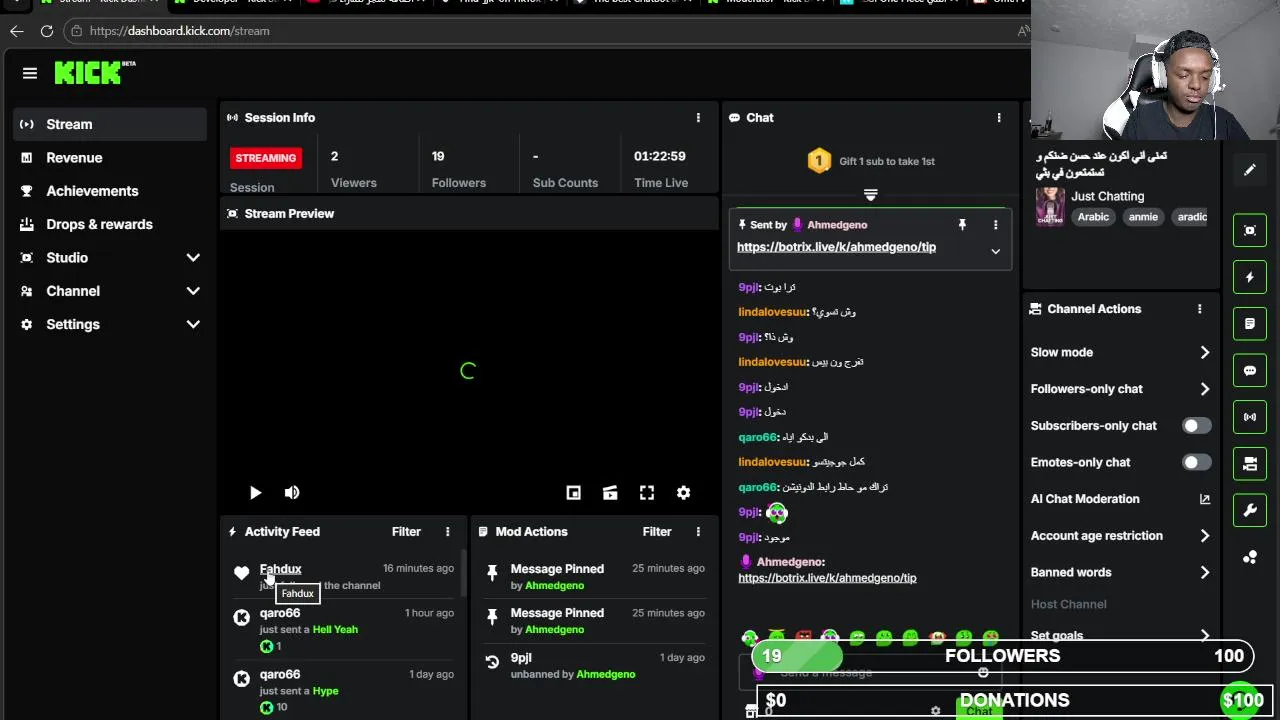This screenshot has height=720, width=1280.
Task: Open the Mod Actions Filter dropdown
Action: pos(656,532)
